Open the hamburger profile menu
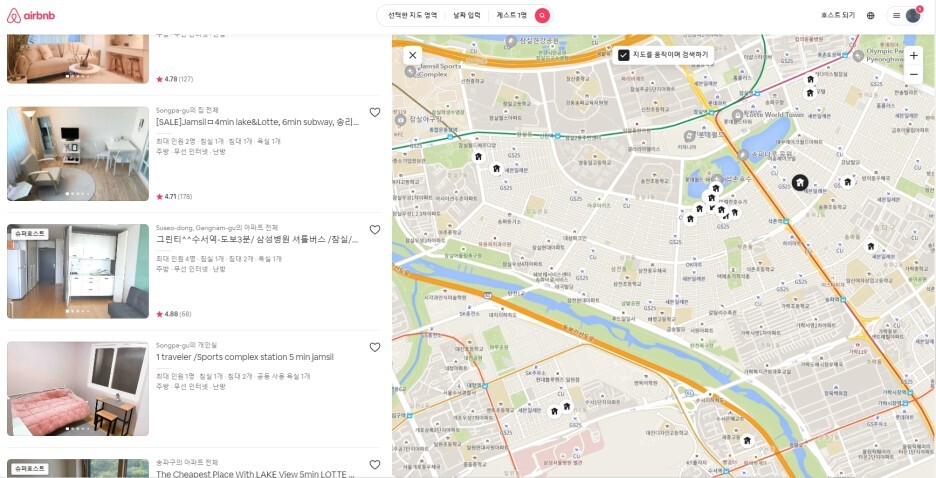This screenshot has height=478, width=936. [896, 16]
